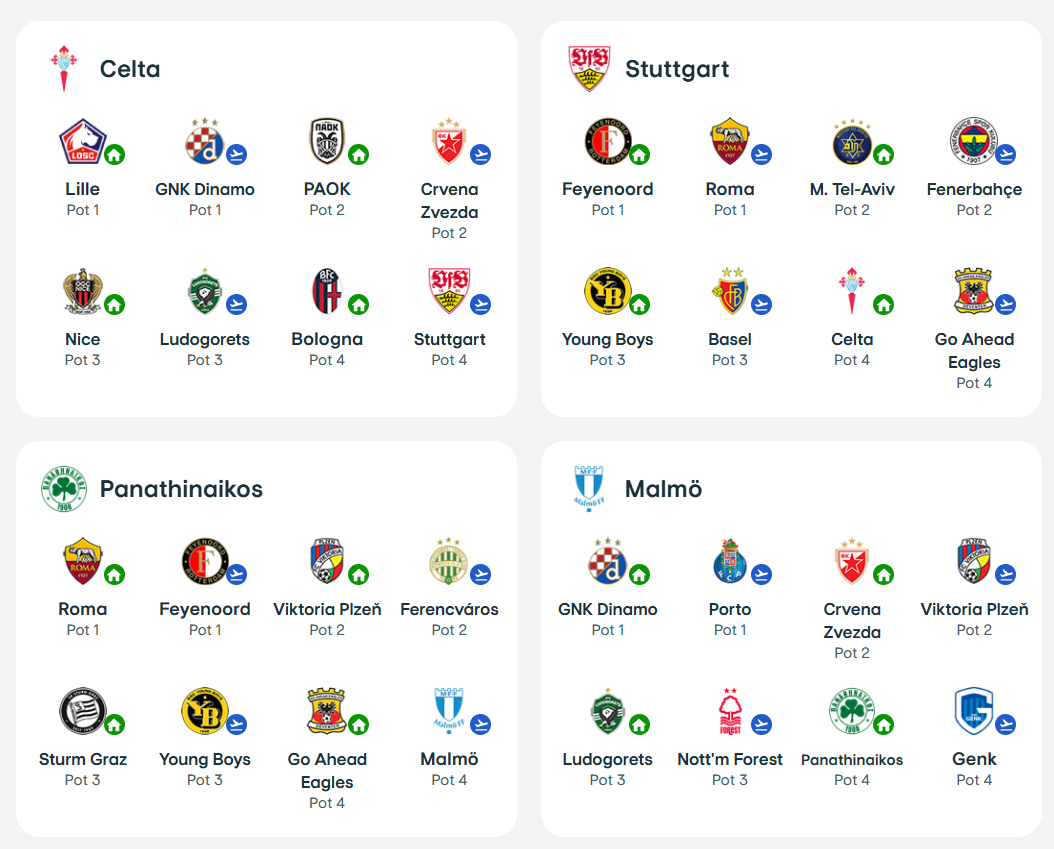
Task: Select the Genk crest in Malmö card
Action: coord(973,711)
